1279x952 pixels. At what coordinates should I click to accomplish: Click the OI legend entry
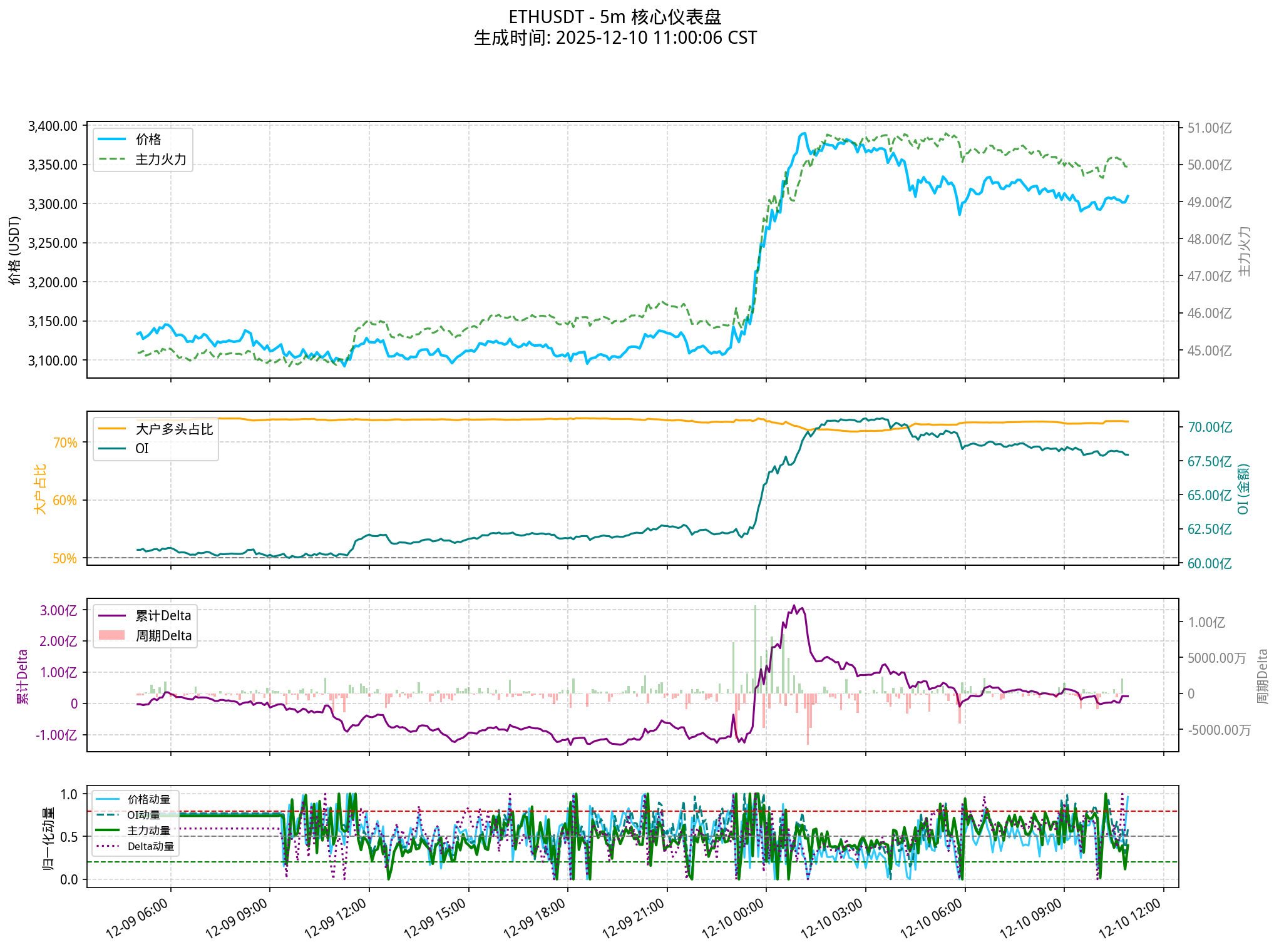142,449
